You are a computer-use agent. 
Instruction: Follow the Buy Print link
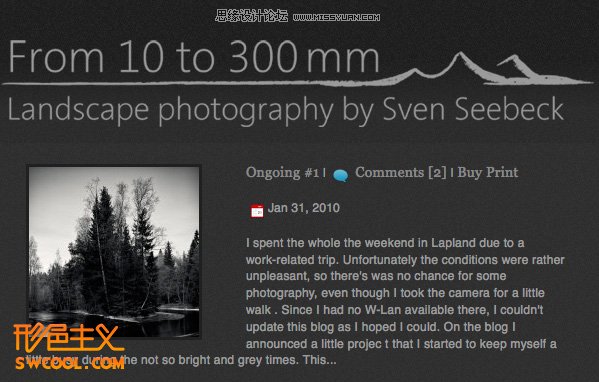click(488, 173)
